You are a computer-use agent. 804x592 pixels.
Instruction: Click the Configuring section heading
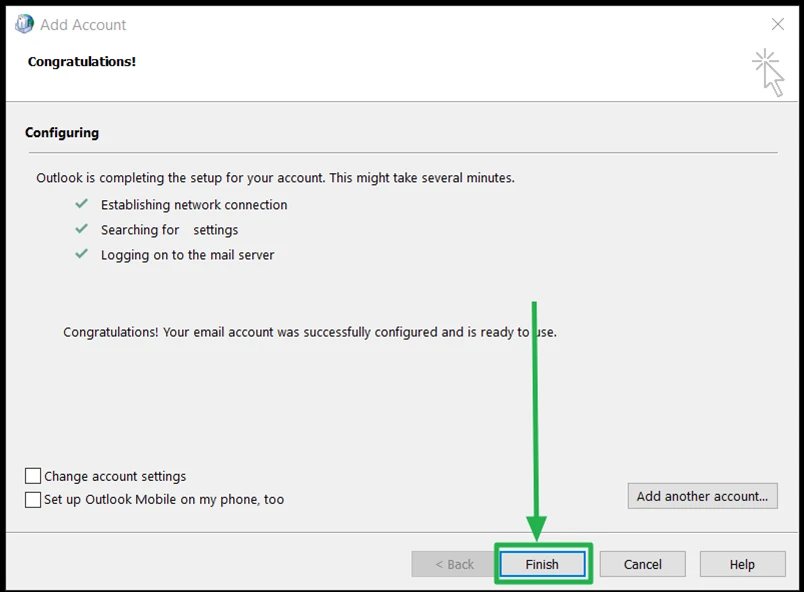[x=62, y=132]
